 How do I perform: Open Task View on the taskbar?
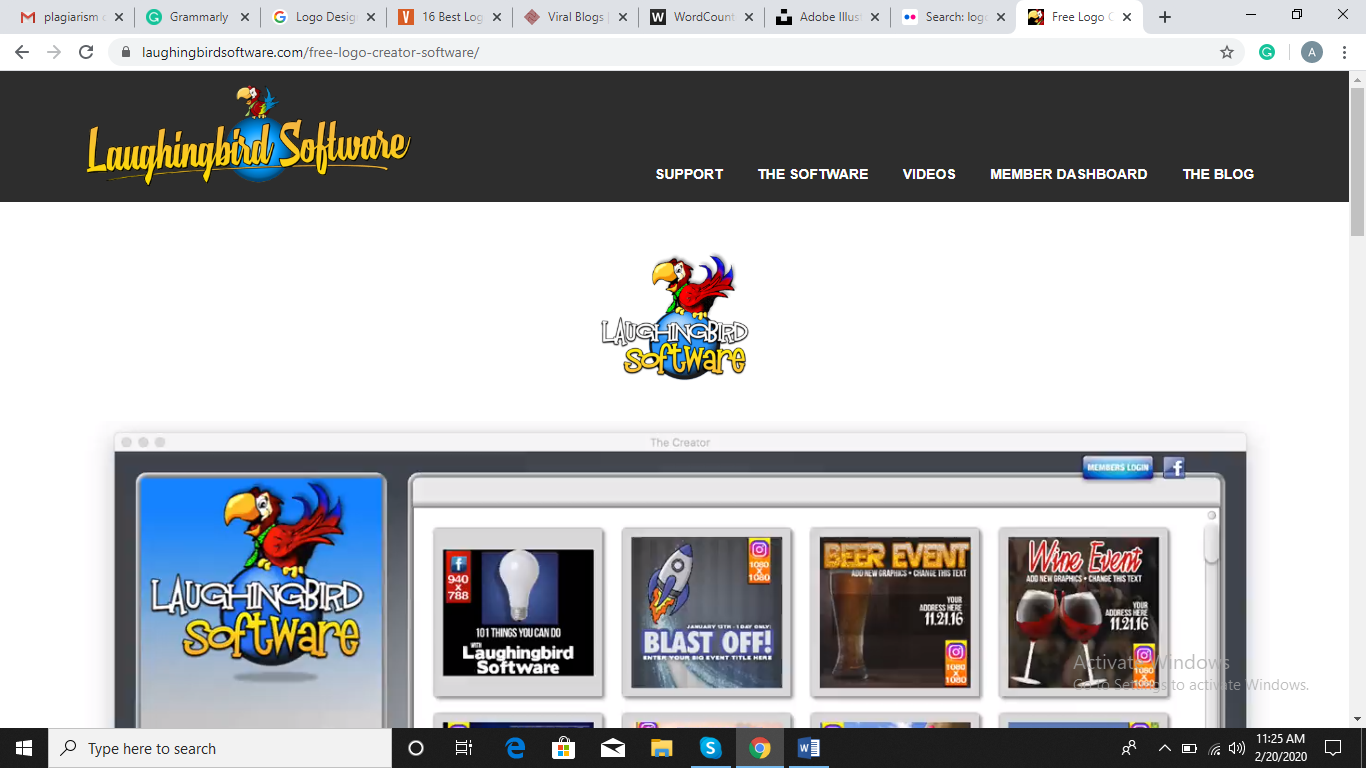pos(464,748)
